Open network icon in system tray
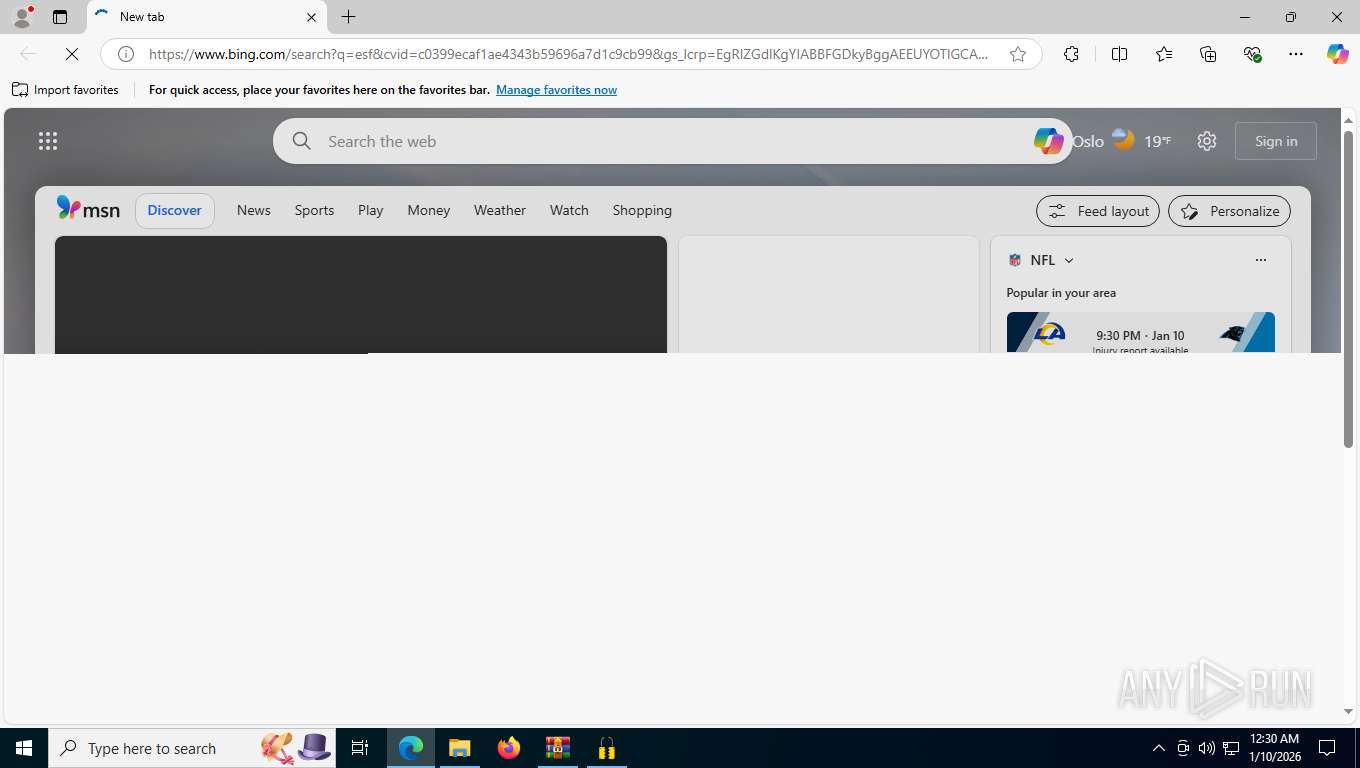This screenshot has height=768, width=1360. 1231,748
